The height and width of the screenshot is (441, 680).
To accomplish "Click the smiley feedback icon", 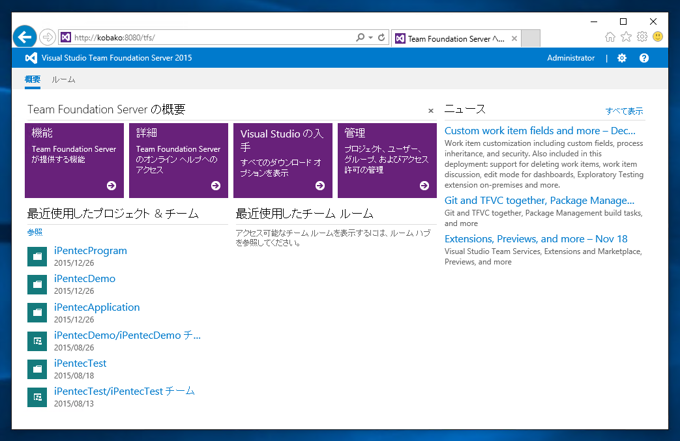I will 658,37.
